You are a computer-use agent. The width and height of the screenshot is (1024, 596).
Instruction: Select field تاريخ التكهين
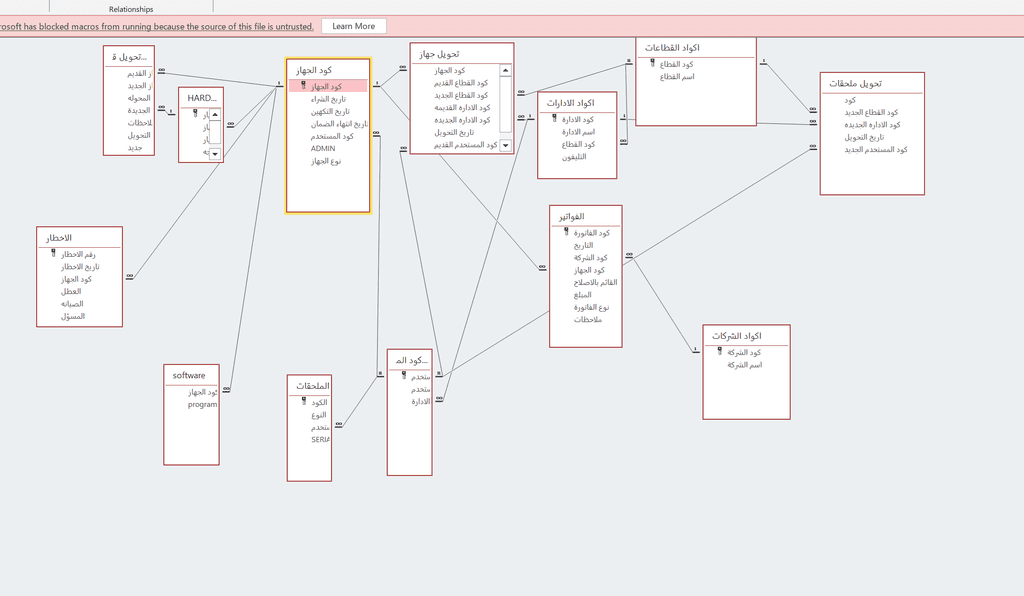coord(328,111)
